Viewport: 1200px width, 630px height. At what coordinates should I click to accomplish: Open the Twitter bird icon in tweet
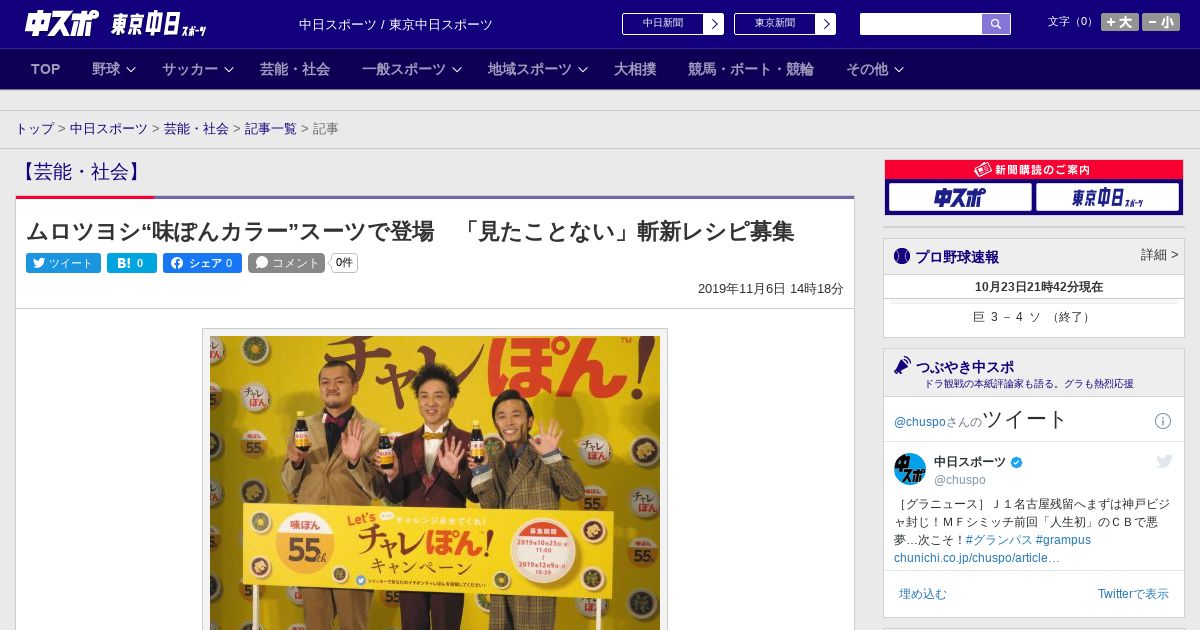pos(1164,461)
